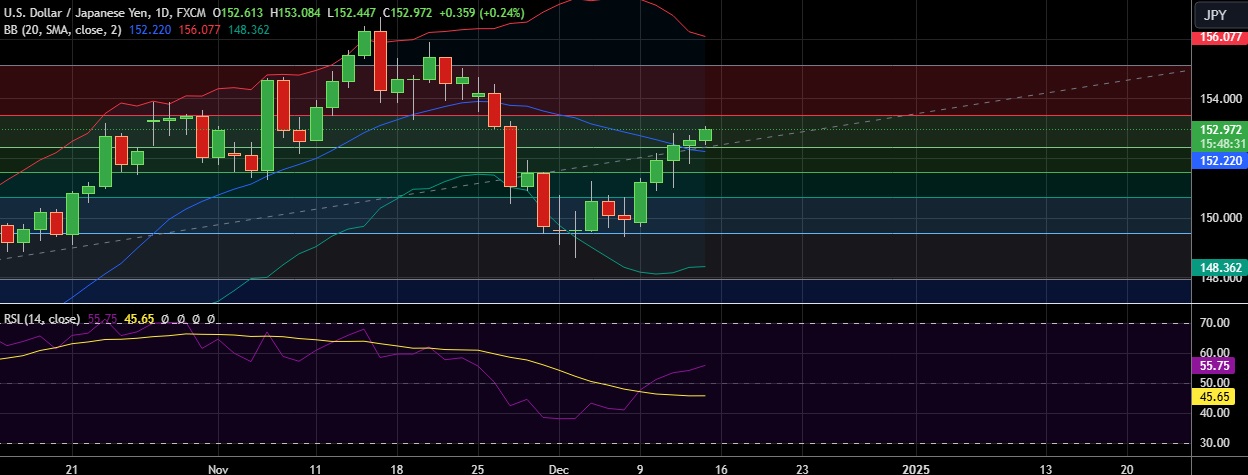Click the red 156.077 value in BB legend

click(199, 29)
